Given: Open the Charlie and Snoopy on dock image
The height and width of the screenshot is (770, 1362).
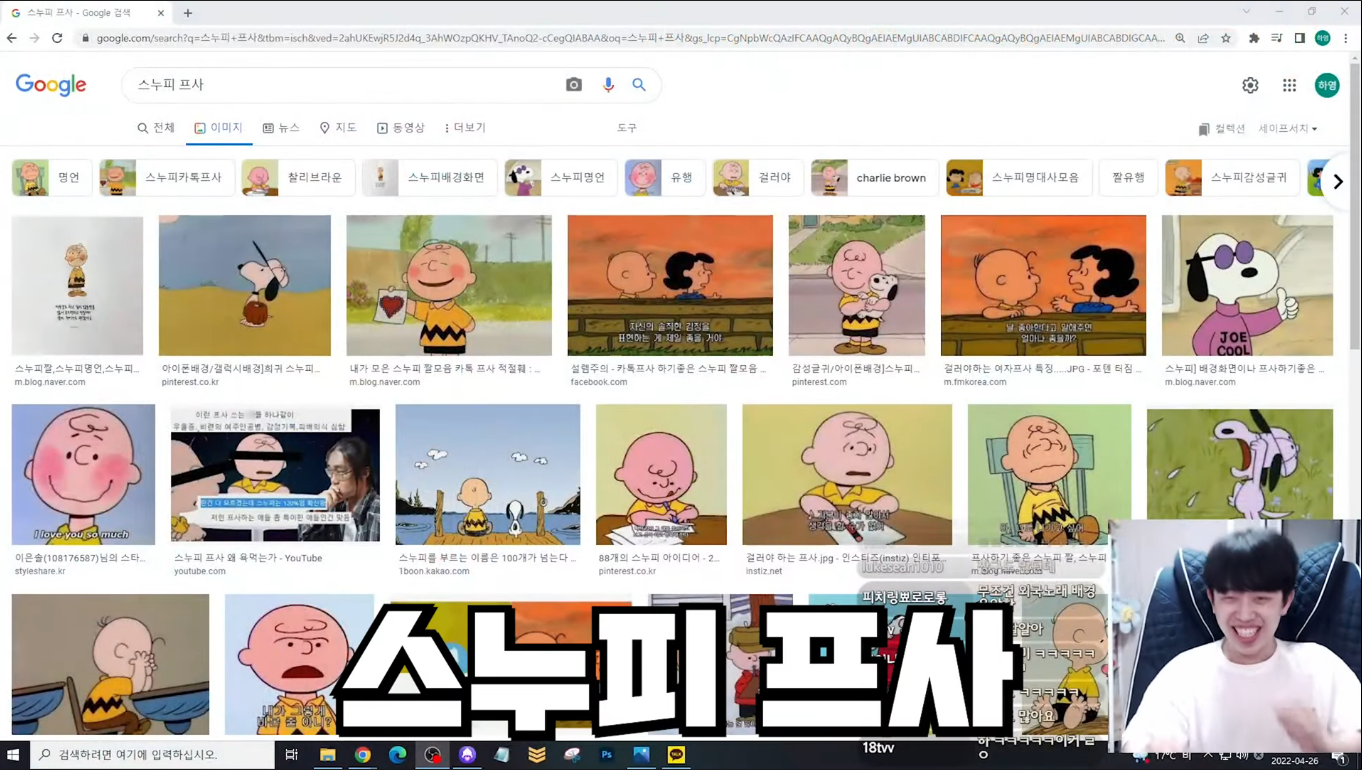Looking at the screenshot, I should (x=488, y=474).
